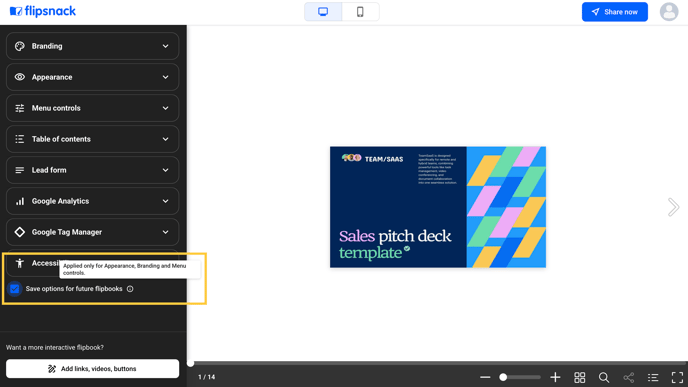Screen dimensions: 688x387
Task: Click the info icon beside Save options
Action: tap(130, 289)
